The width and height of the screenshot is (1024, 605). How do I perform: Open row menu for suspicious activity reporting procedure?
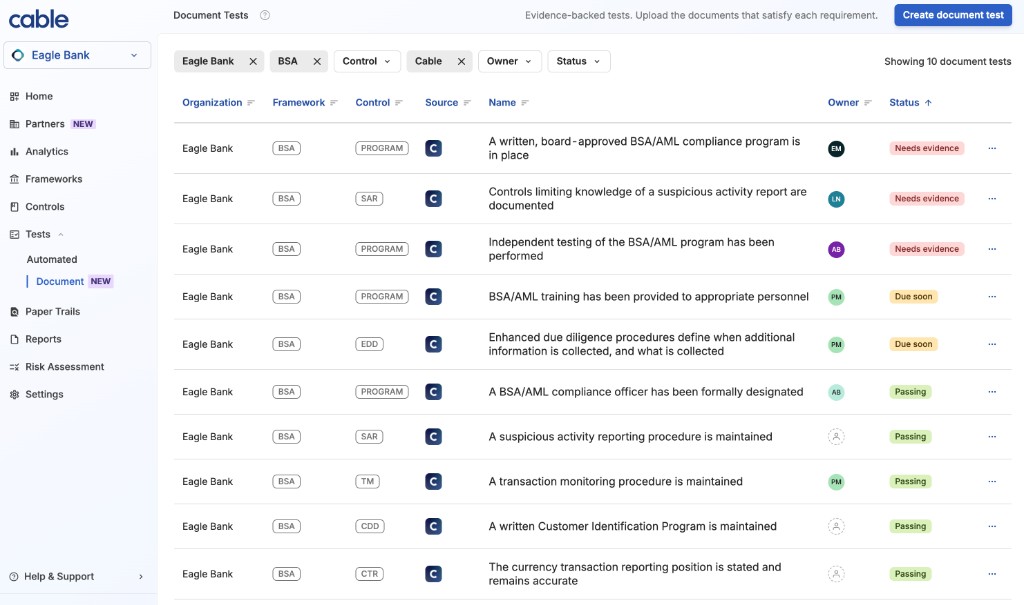[x=992, y=436]
